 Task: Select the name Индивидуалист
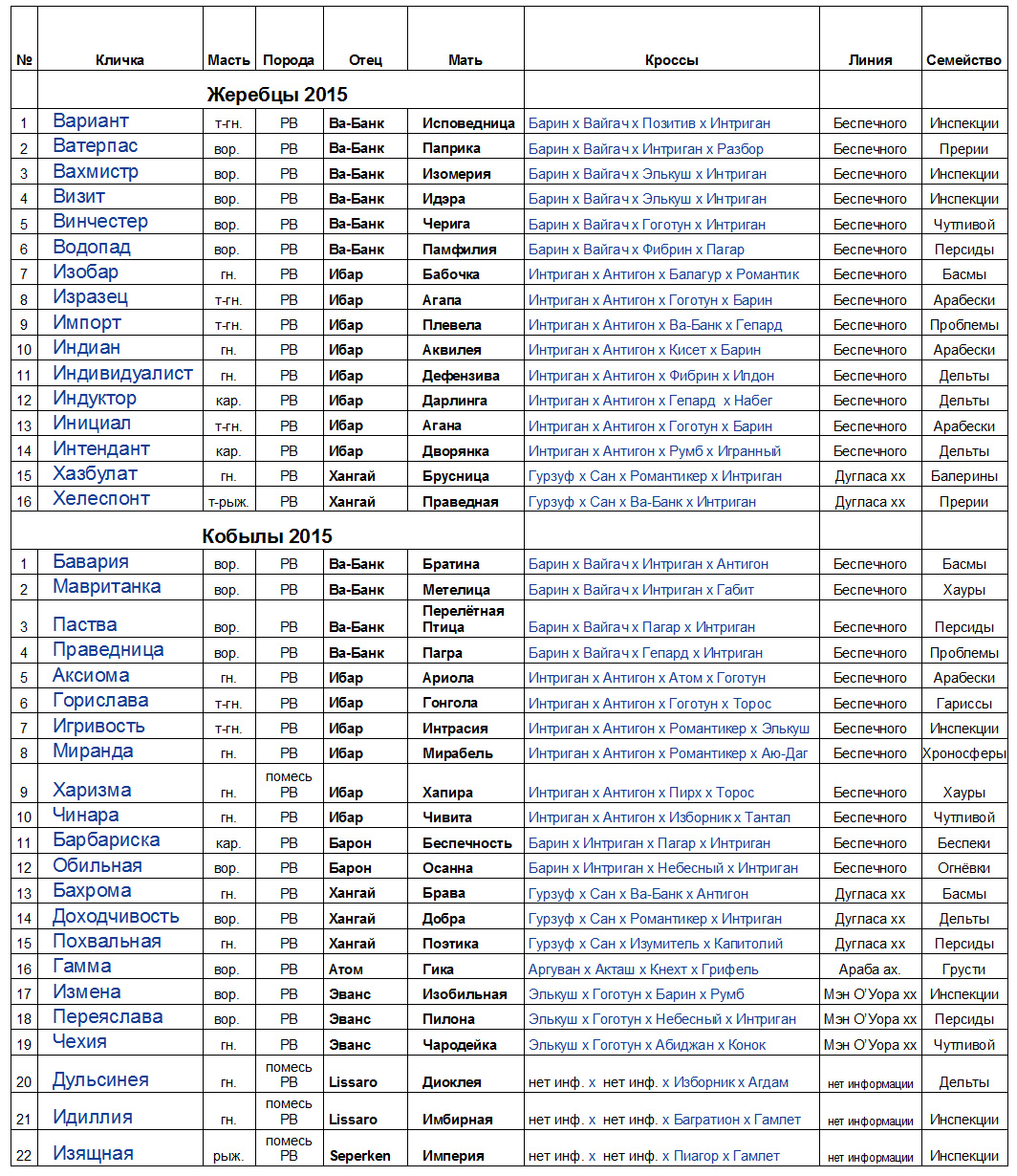click(x=123, y=374)
